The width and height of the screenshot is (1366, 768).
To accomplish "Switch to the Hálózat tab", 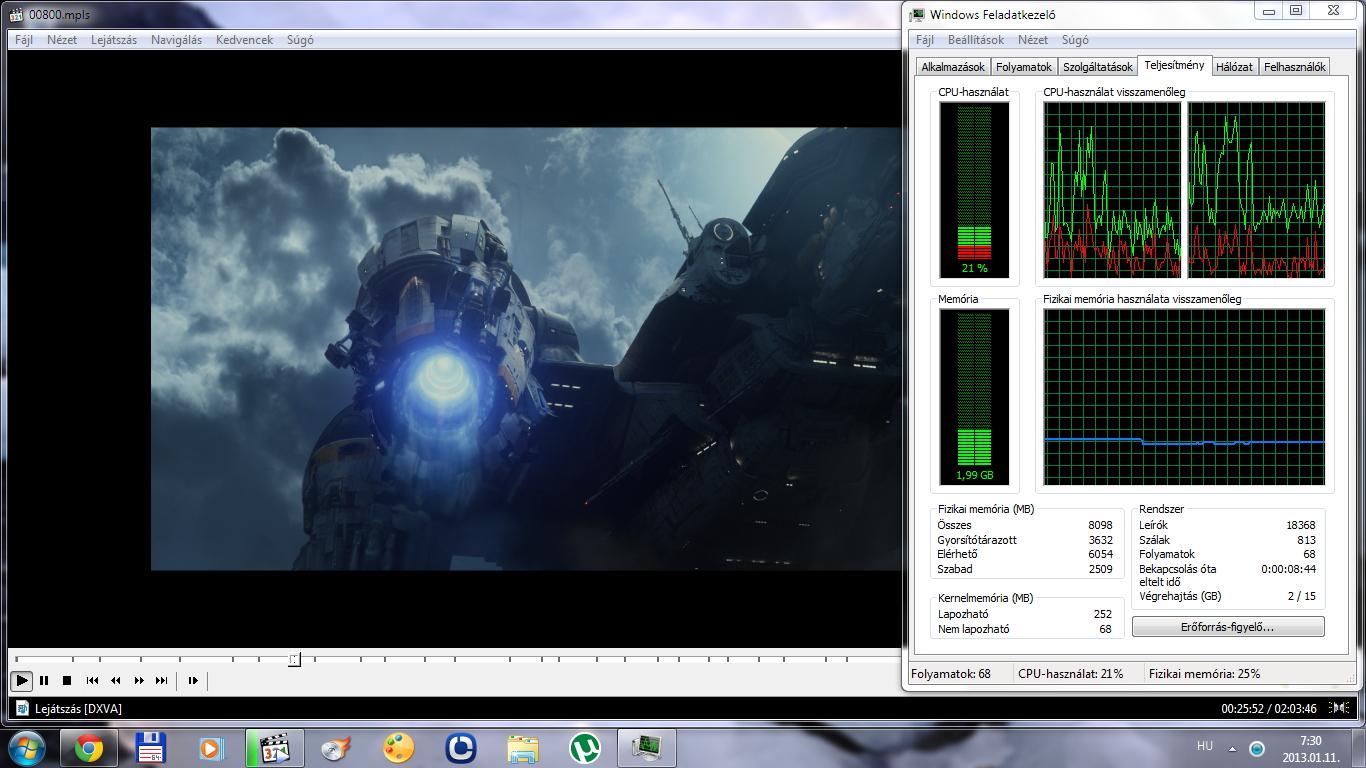I will [x=1235, y=67].
